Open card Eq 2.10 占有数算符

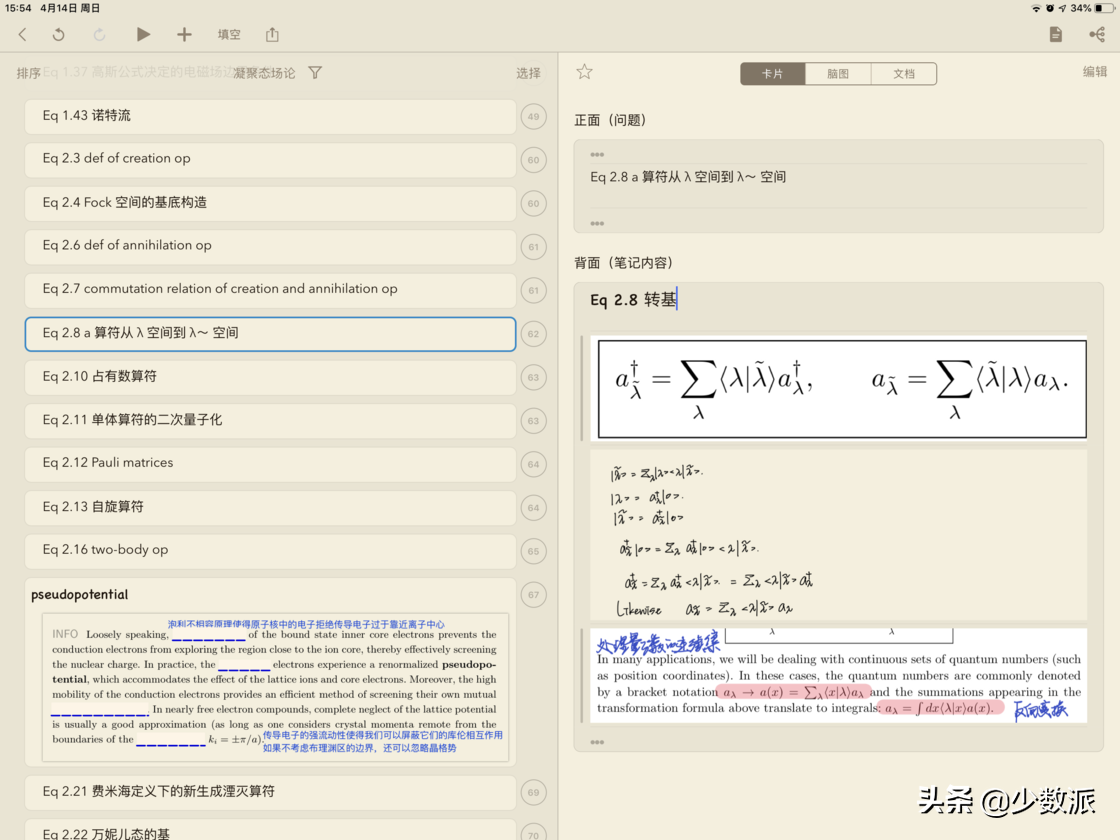(270, 377)
